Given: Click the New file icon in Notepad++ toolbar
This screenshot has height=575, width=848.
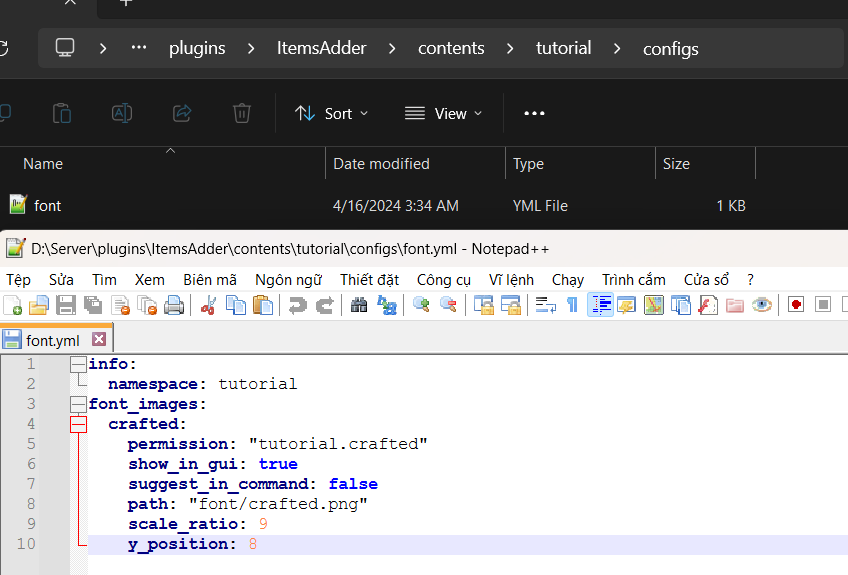Looking at the screenshot, I should [x=13, y=305].
